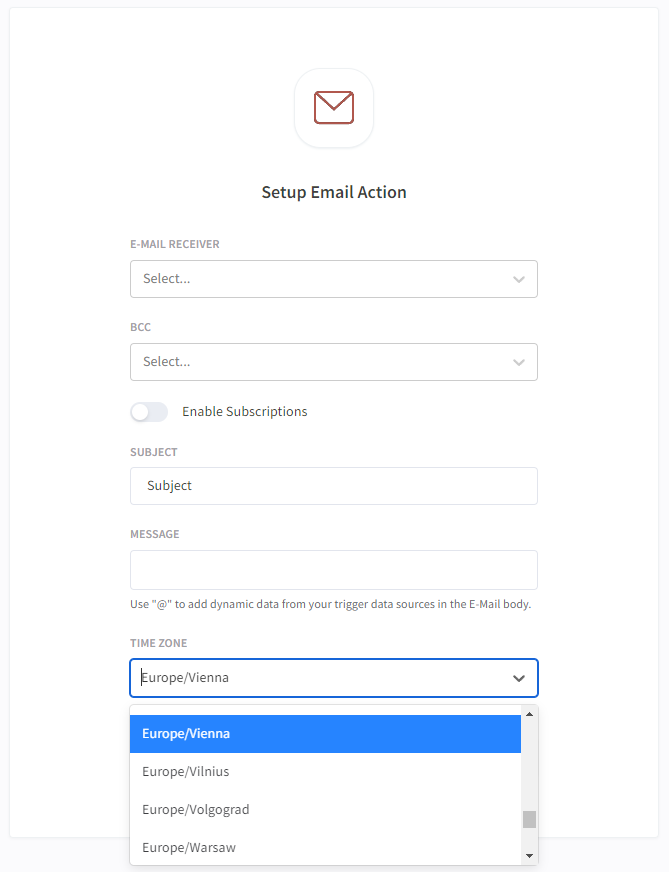This screenshot has height=872, width=669.
Task: Click the Time Zone field label
Action: pyautogui.click(x=158, y=643)
